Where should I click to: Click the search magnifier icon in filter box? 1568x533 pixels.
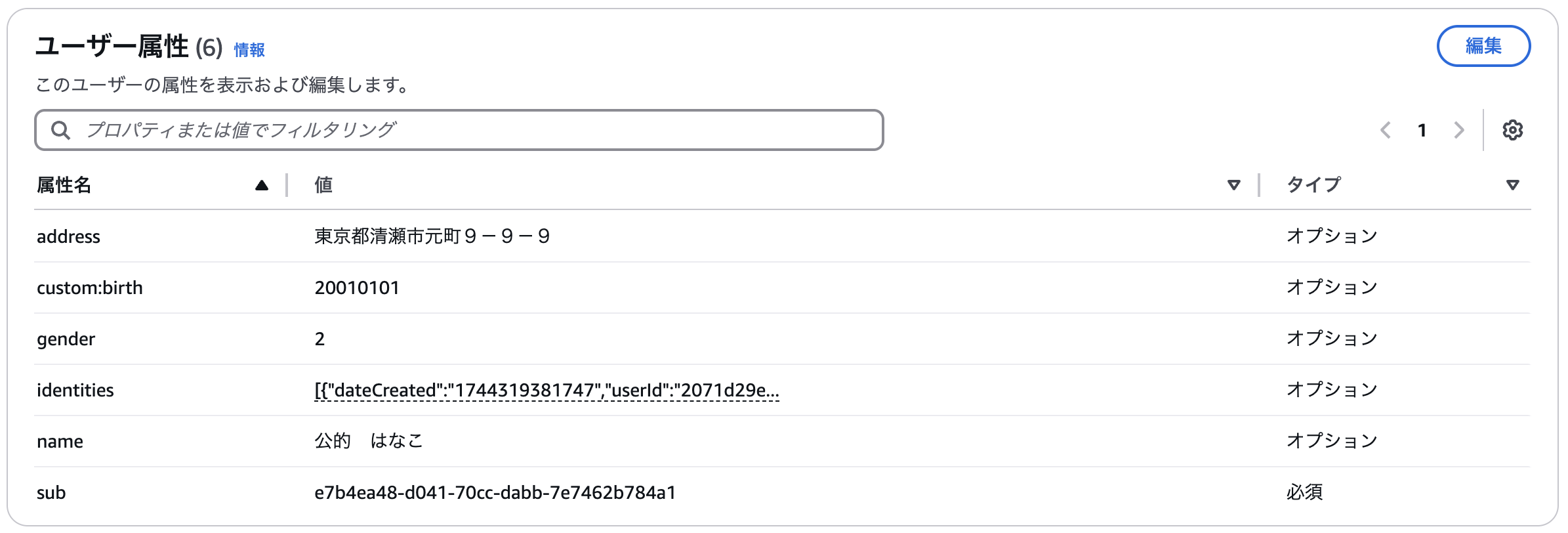click(x=60, y=130)
